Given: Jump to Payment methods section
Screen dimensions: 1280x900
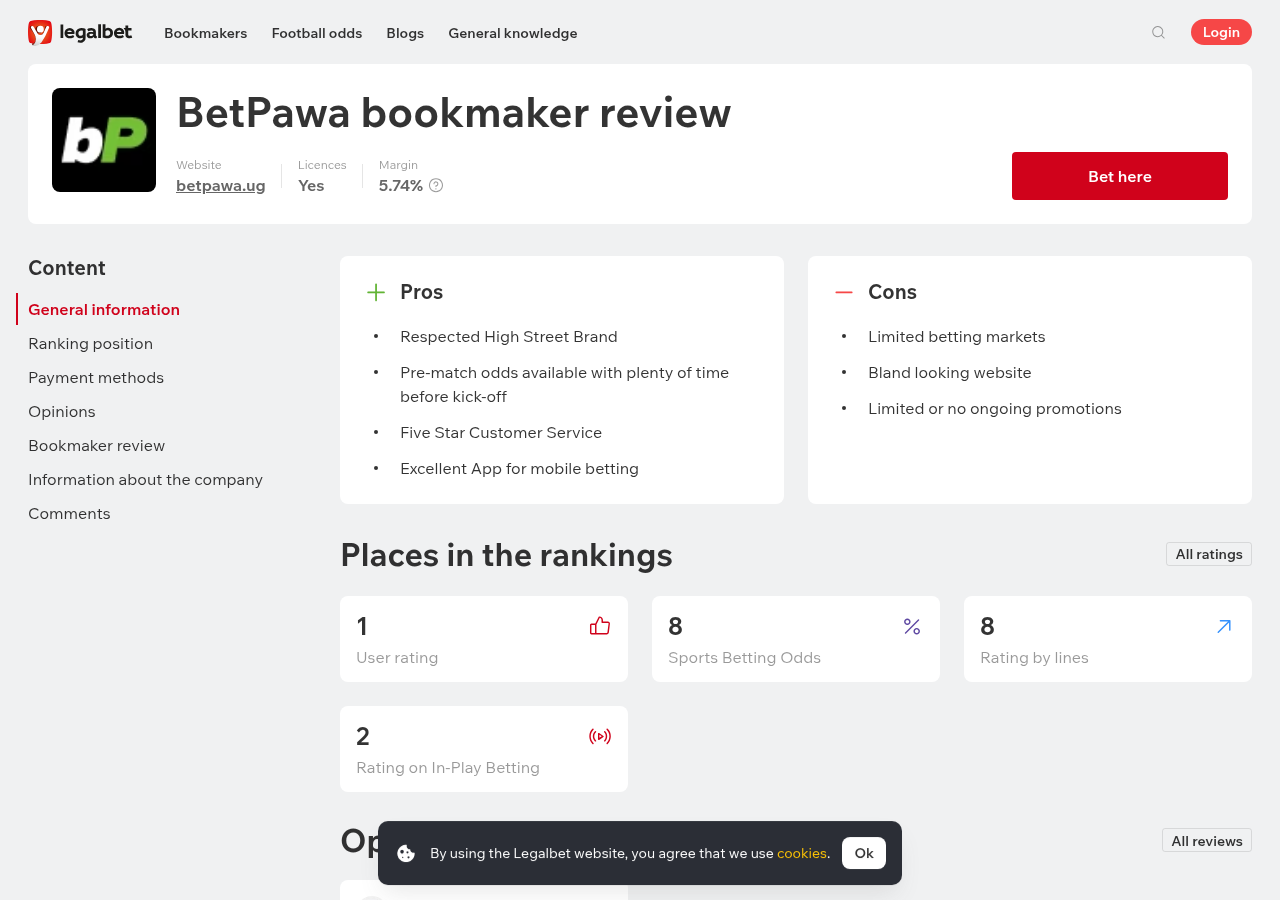Looking at the screenshot, I should [x=96, y=377].
